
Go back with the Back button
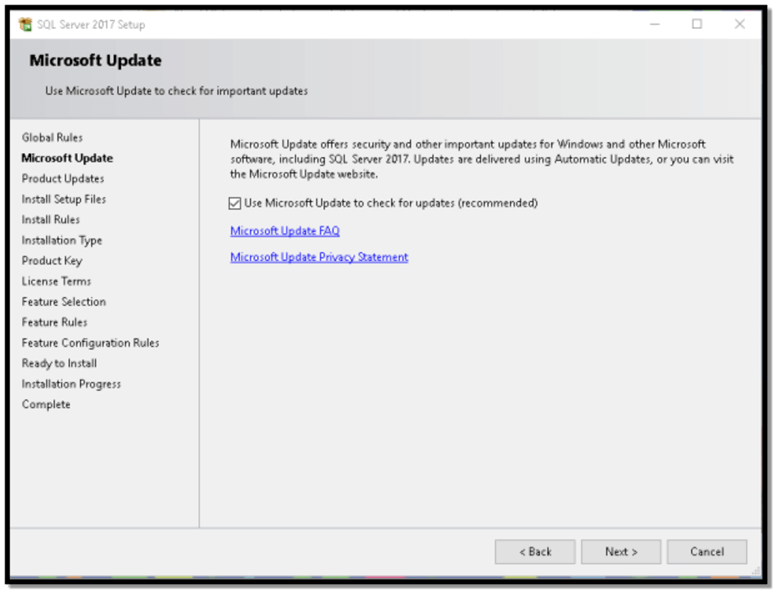coord(535,552)
